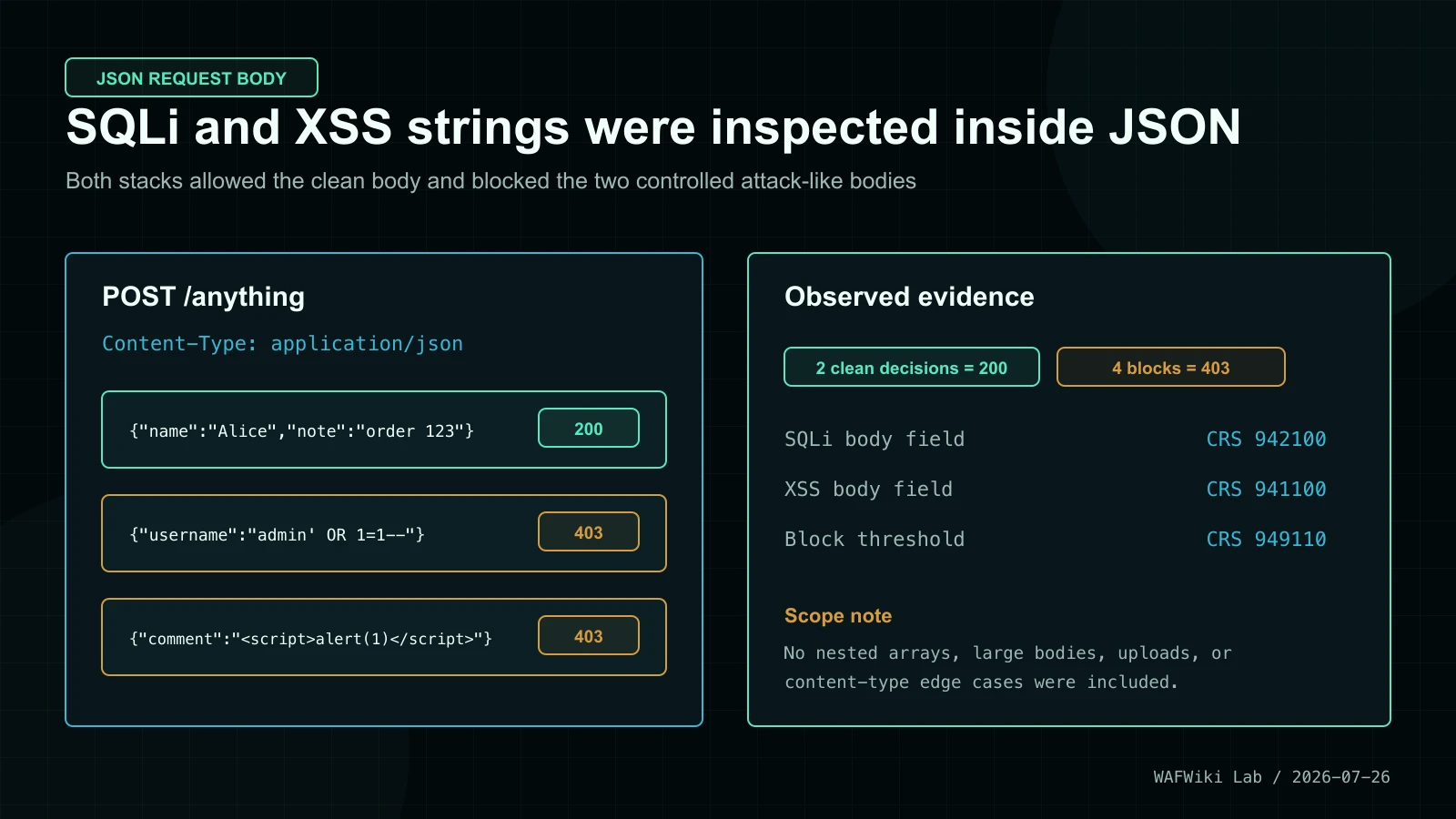Select the subtitle about both stacks allowing clean body

coord(490,181)
